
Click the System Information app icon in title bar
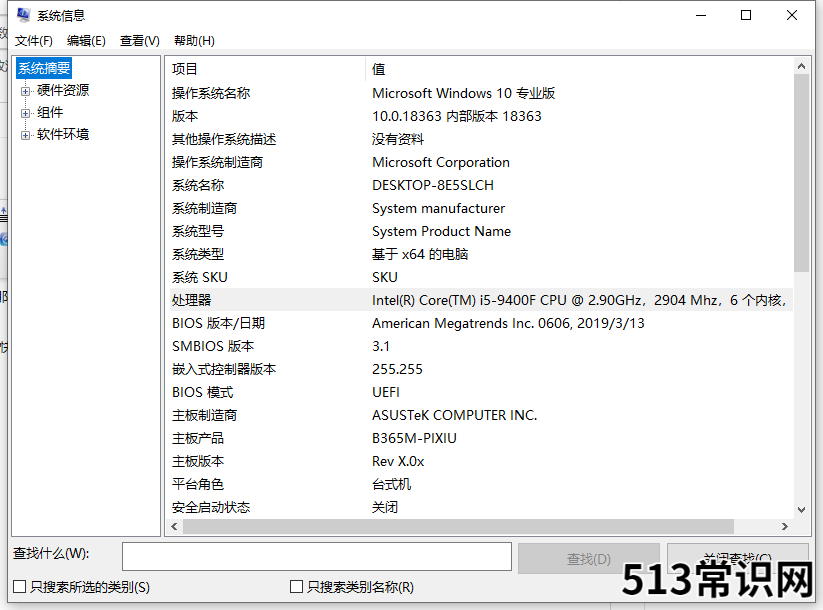[x=23, y=15]
